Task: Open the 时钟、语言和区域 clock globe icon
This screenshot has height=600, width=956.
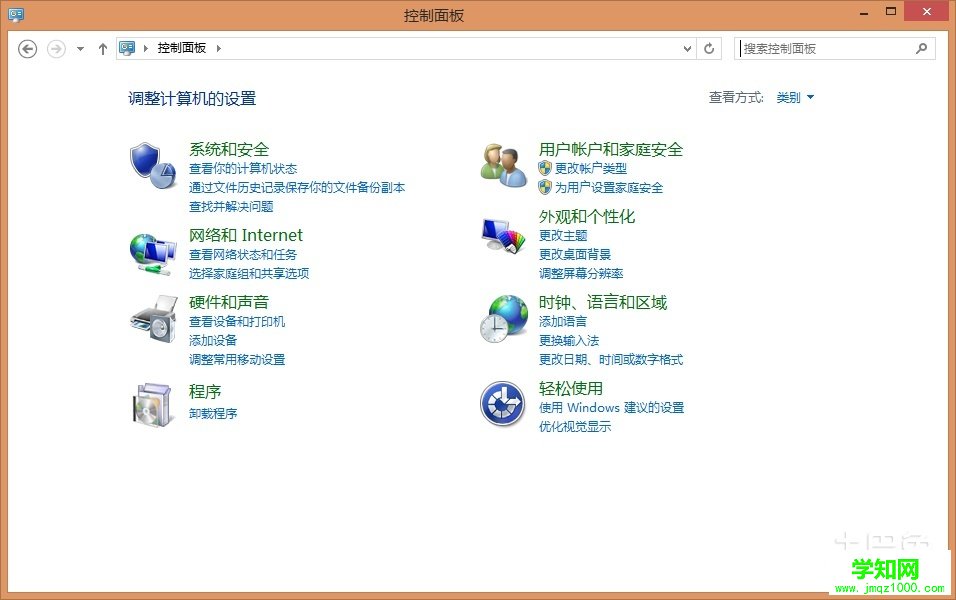Action: pos(504,318)
